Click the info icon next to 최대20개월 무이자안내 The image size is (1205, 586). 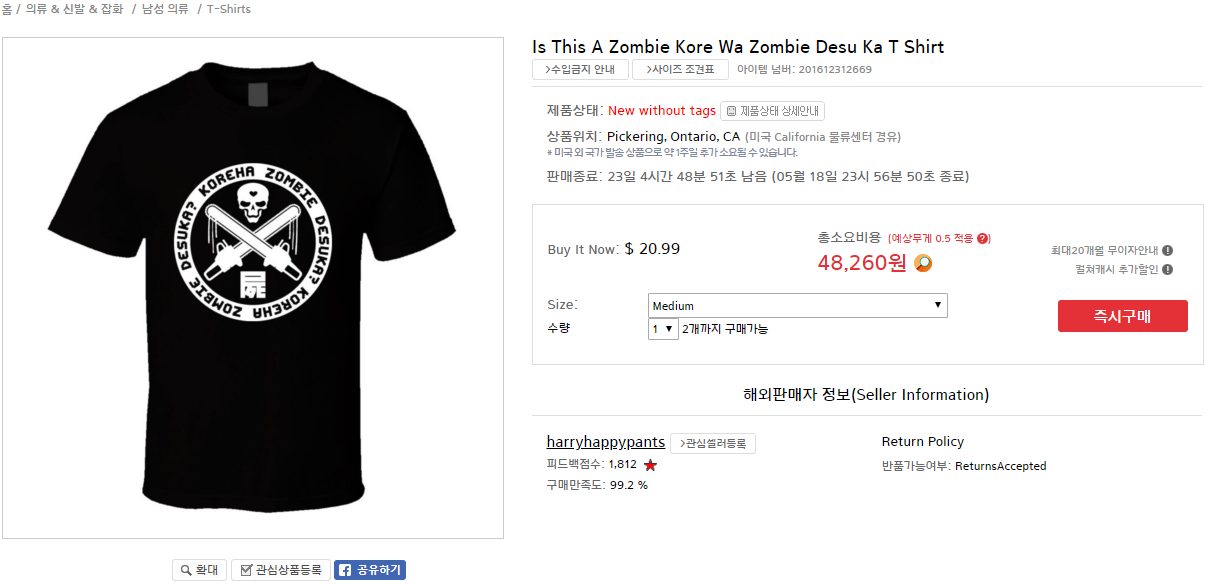pos(1167,251)
